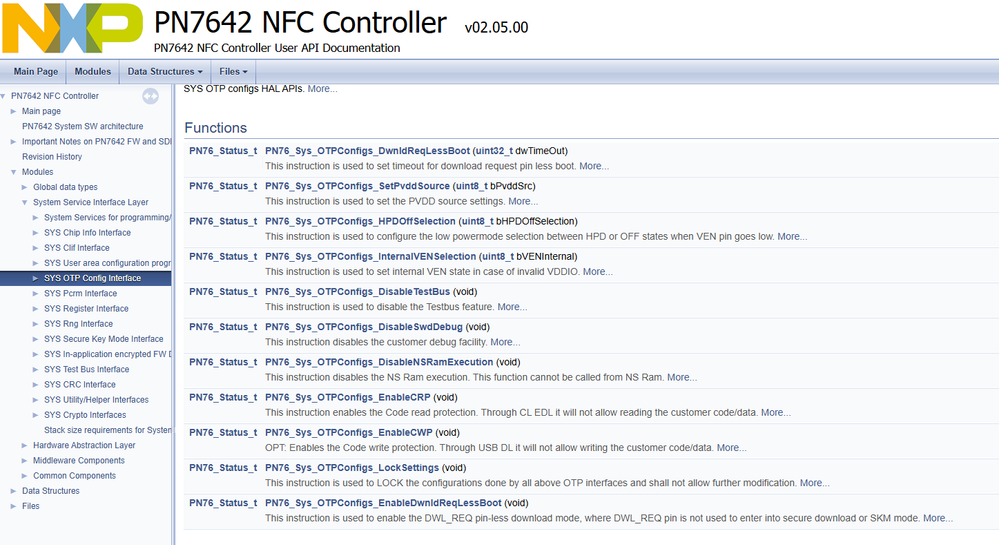Select SYS Utility/Helper Interfaces item
The width and height of the screenshot is (999, 545).
coord(96,400)
